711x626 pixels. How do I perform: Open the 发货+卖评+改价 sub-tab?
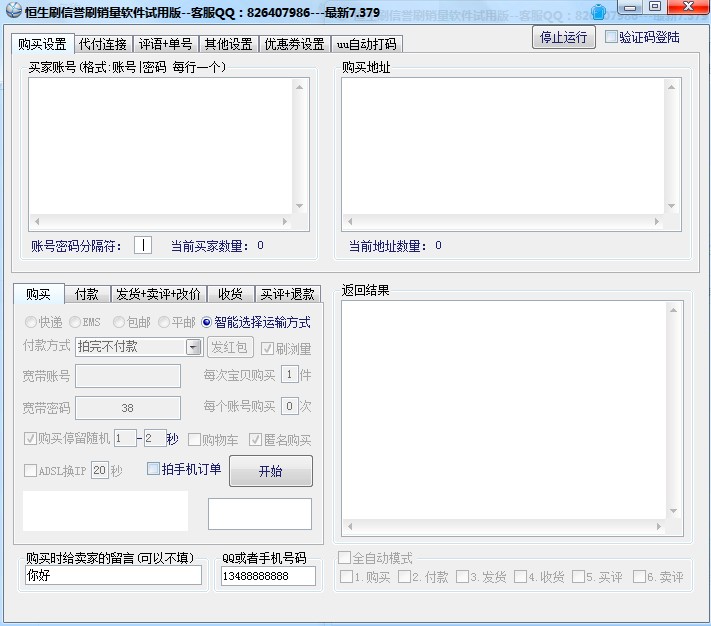158,294
